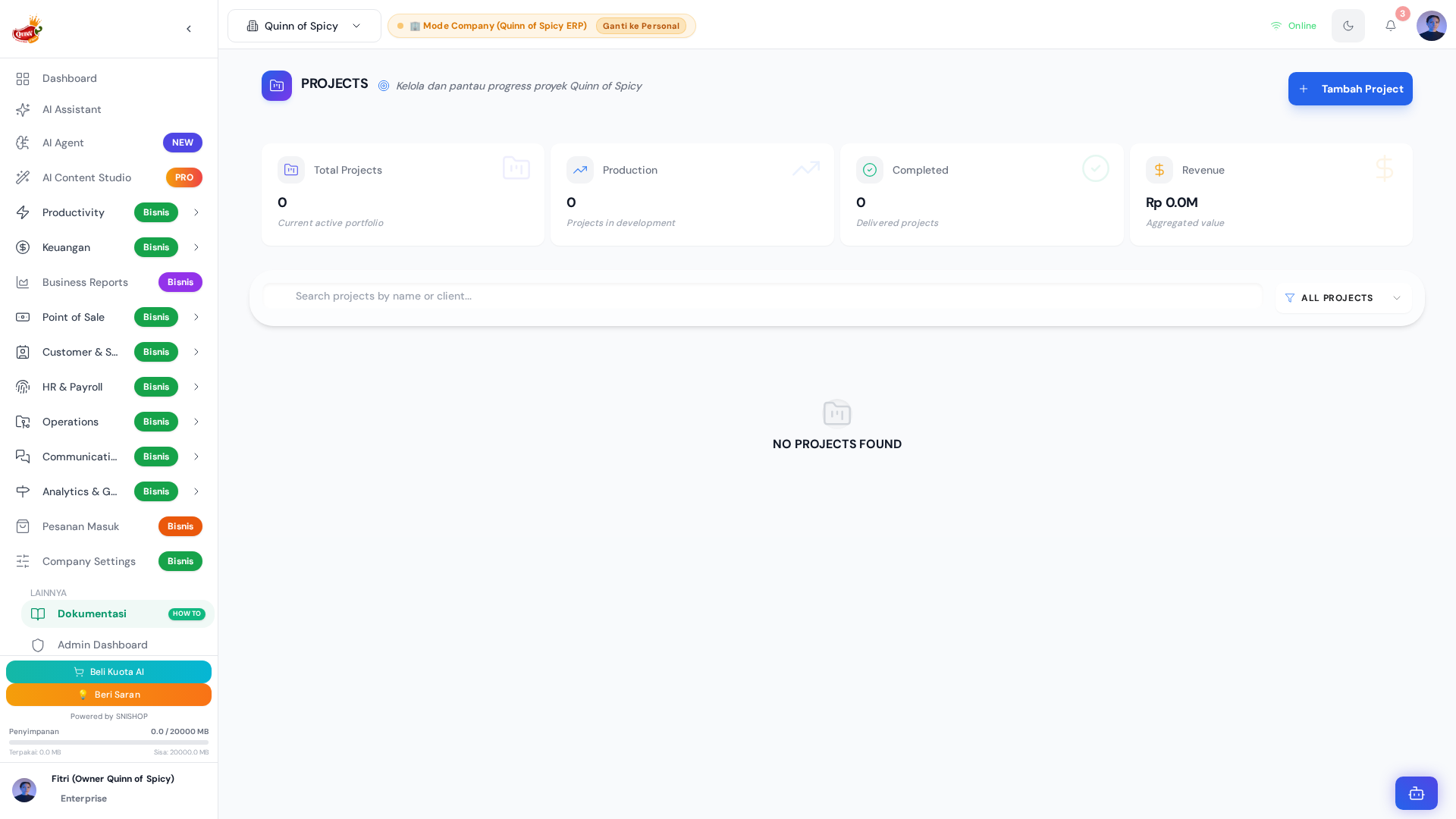Click the purple Projects header icon
1456x819 pixels.
point(277,86)
